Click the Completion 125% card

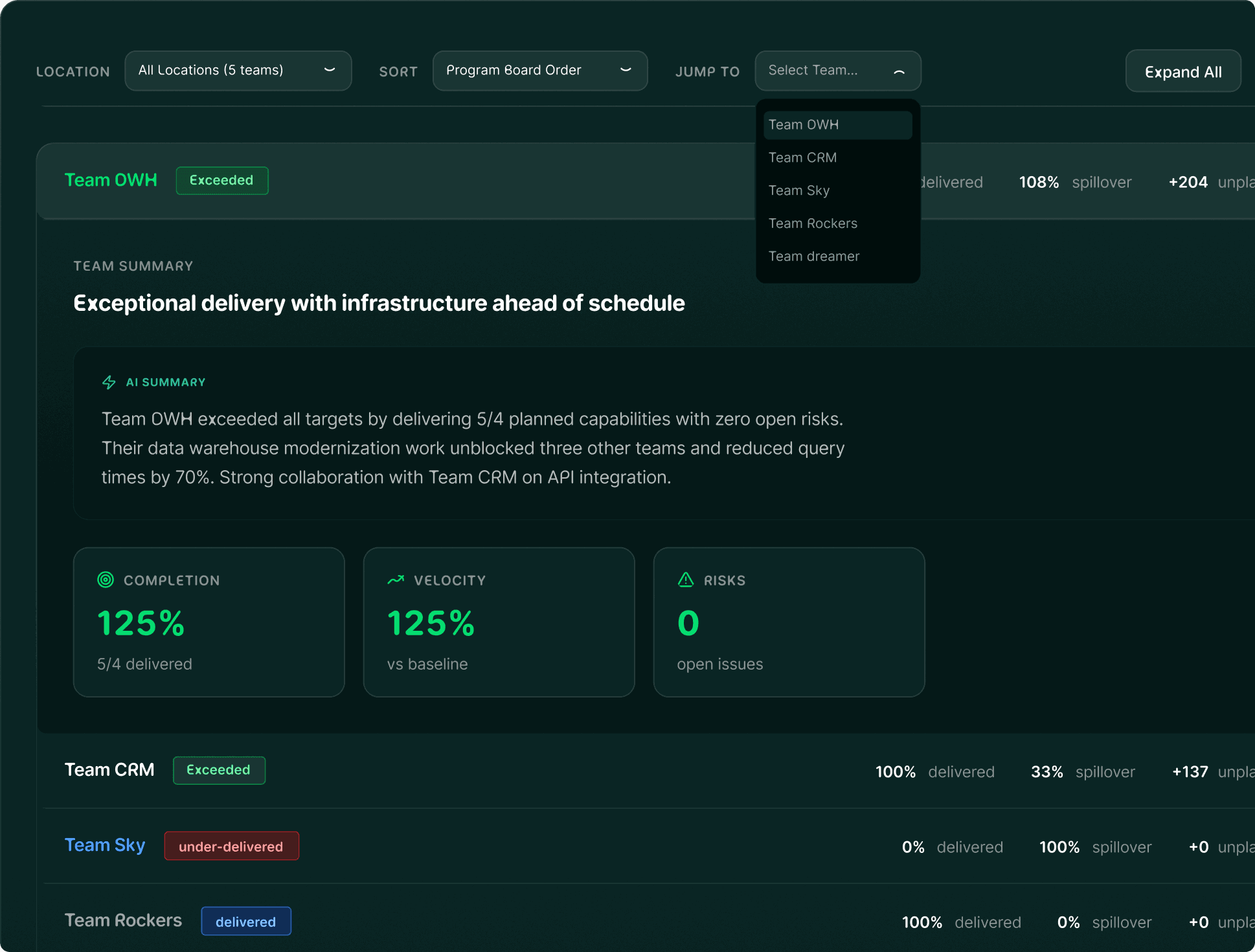pos(209,622)
